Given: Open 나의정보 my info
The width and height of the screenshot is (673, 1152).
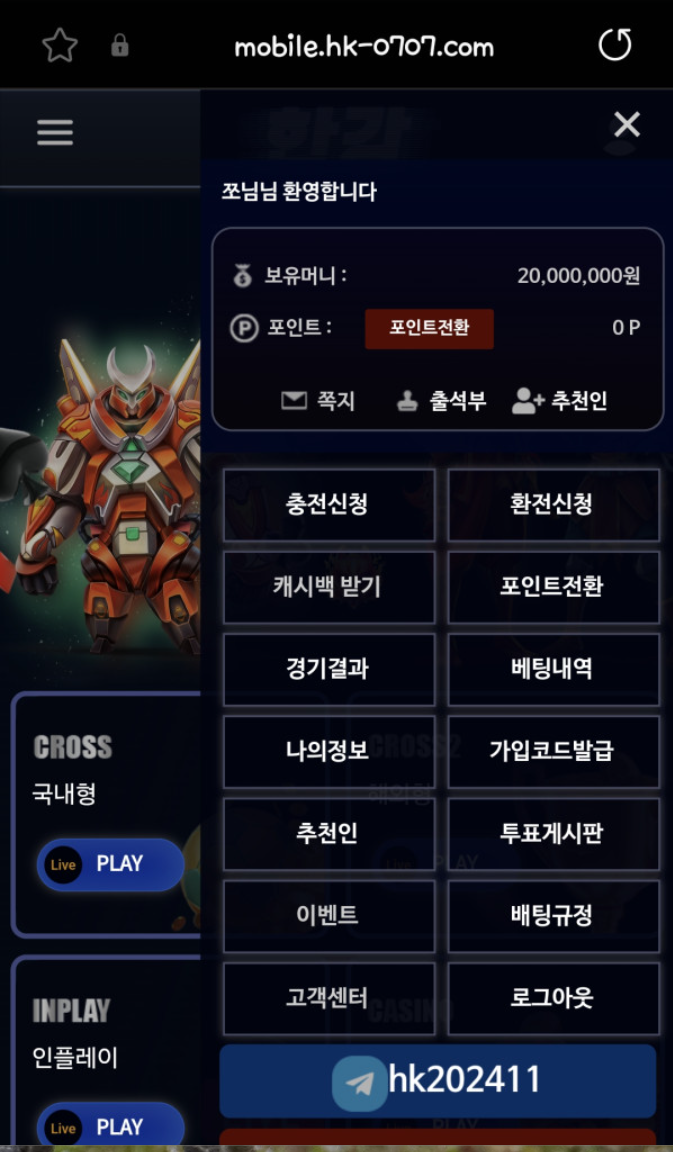Looking at the screenshot, I should pyautogui.click(x=329, y=752).
